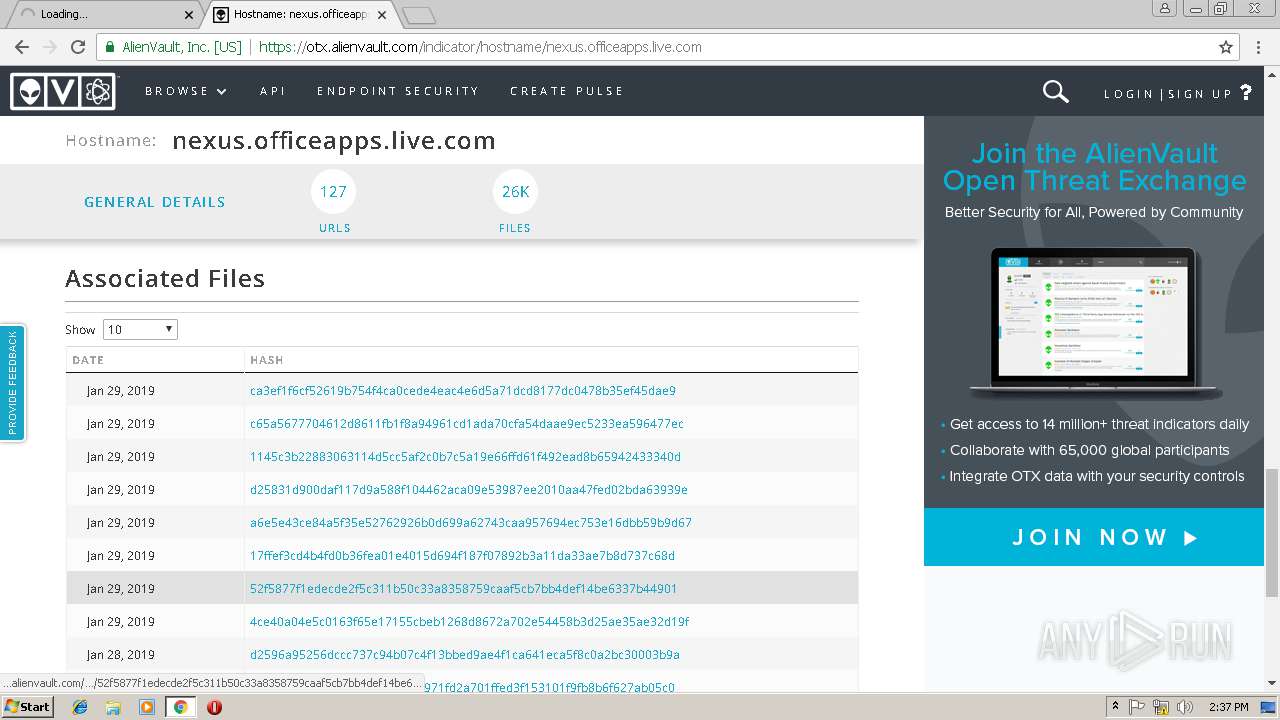Click the help question mark icon

pos(1246,92)
